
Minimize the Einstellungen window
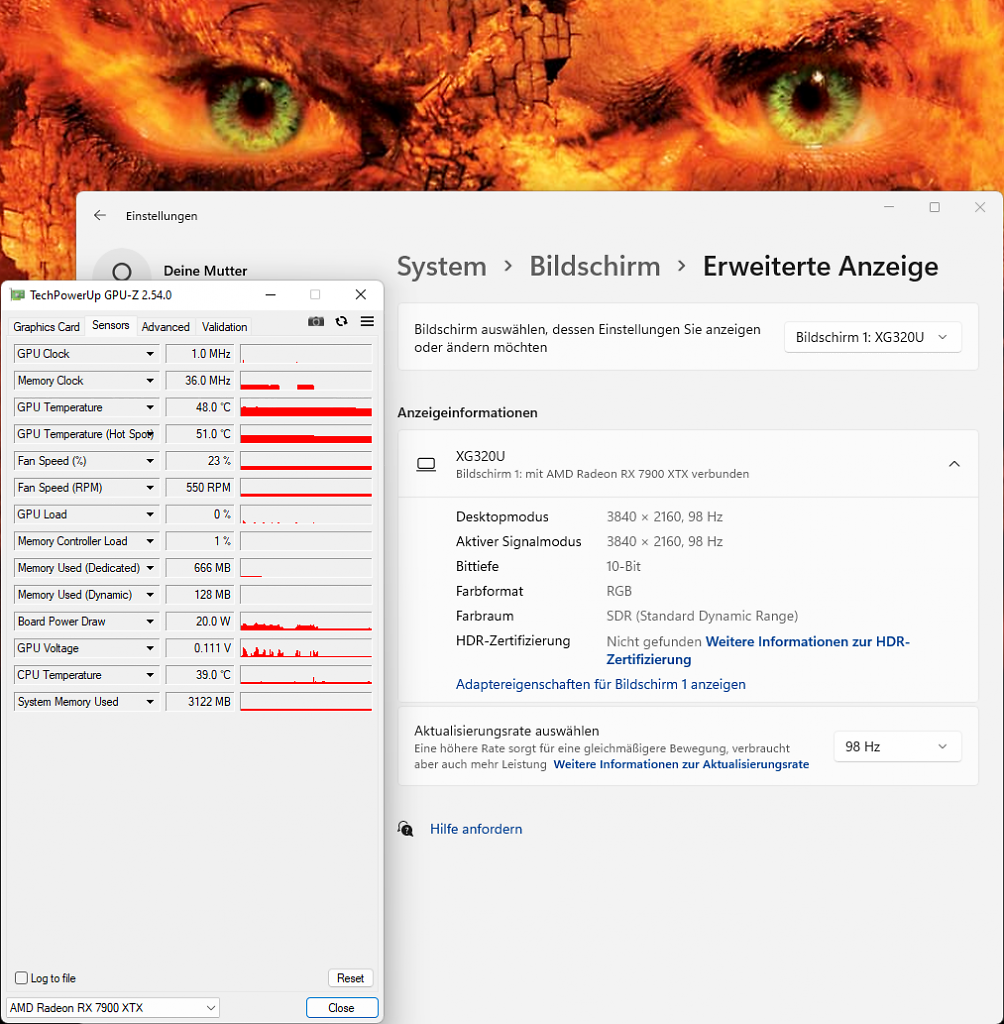pyautogui.click(x=889, y=207)
